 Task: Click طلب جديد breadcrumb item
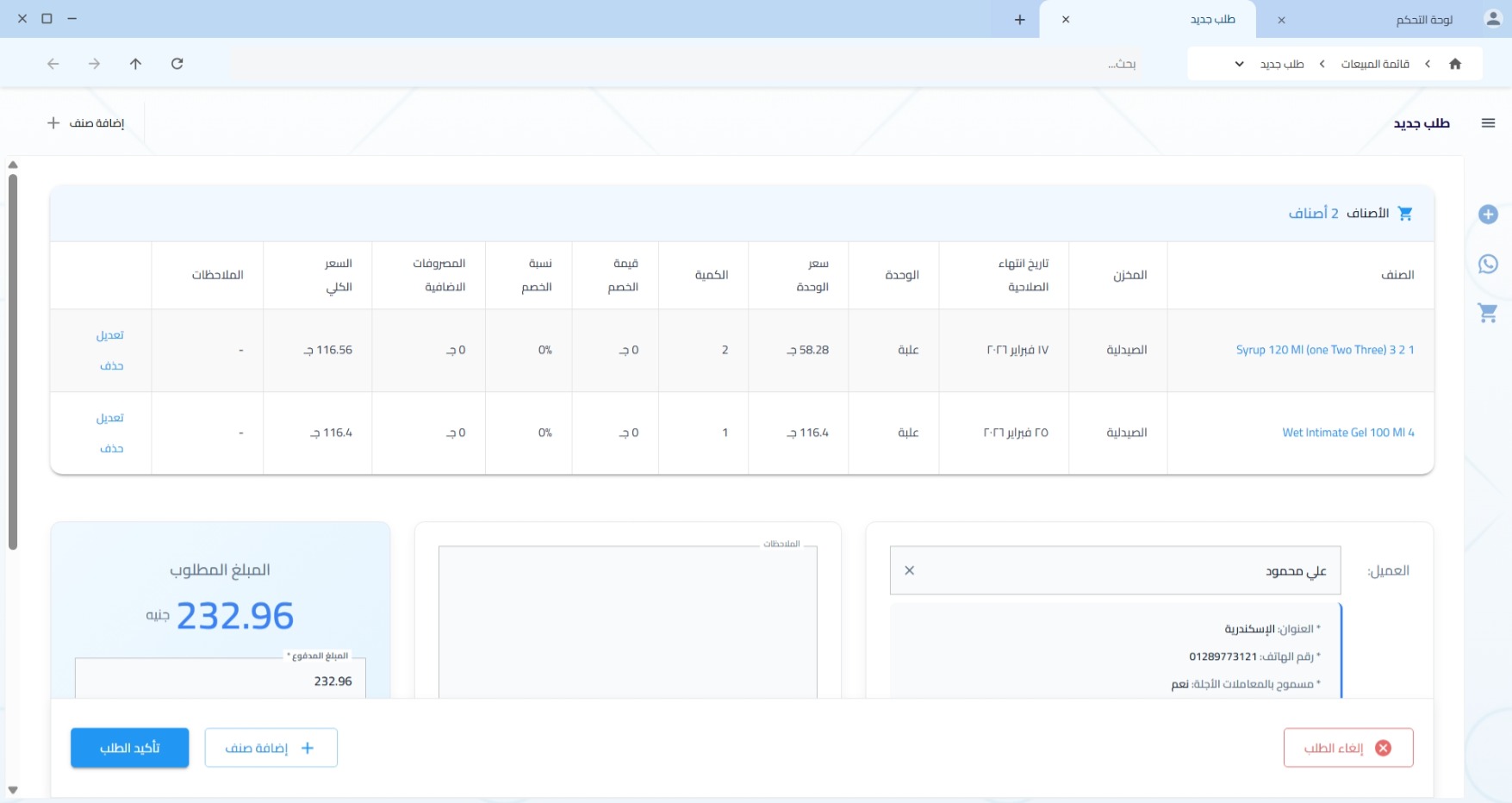pyautogui.click(x=1282, y=64)
